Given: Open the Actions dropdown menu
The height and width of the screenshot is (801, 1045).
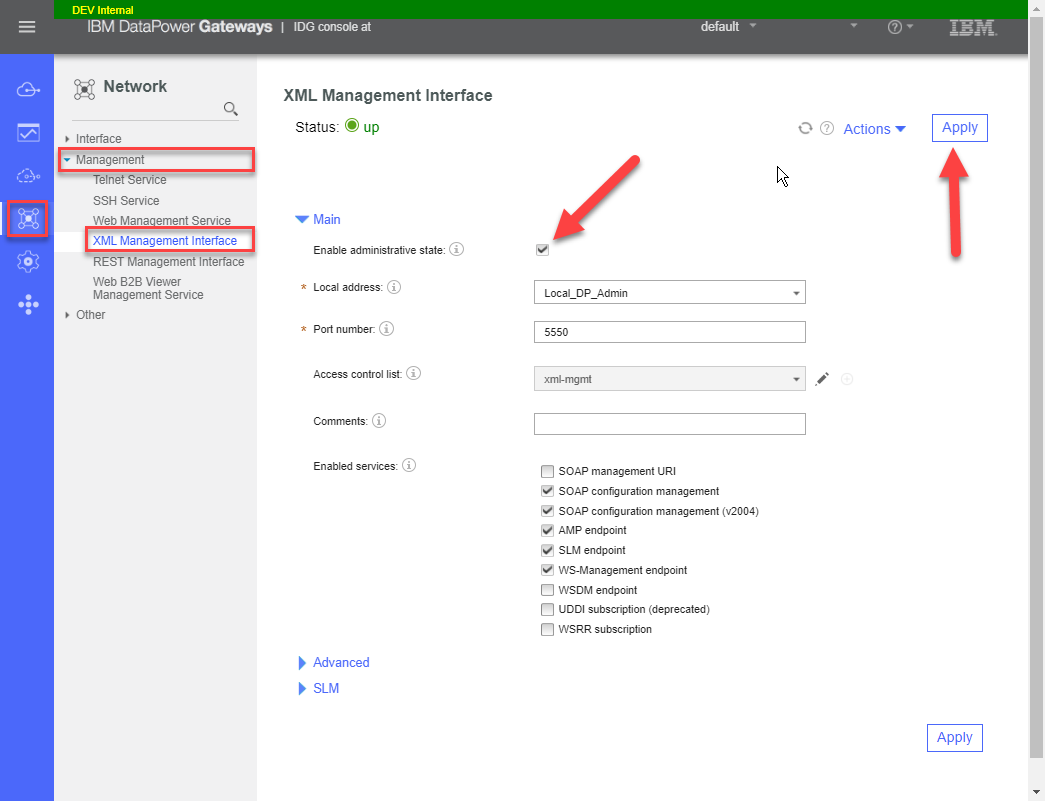Looking at the screenshot, I should [874, 129].
